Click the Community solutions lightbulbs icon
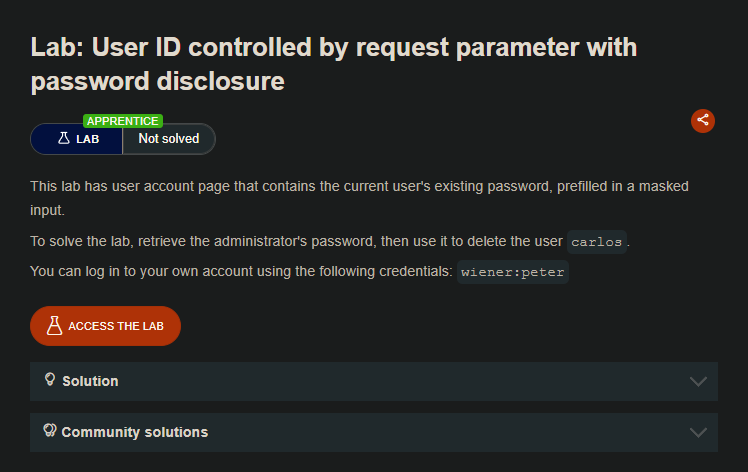The width and height of the screenshot is (748, 472). (x=49, y=431)
